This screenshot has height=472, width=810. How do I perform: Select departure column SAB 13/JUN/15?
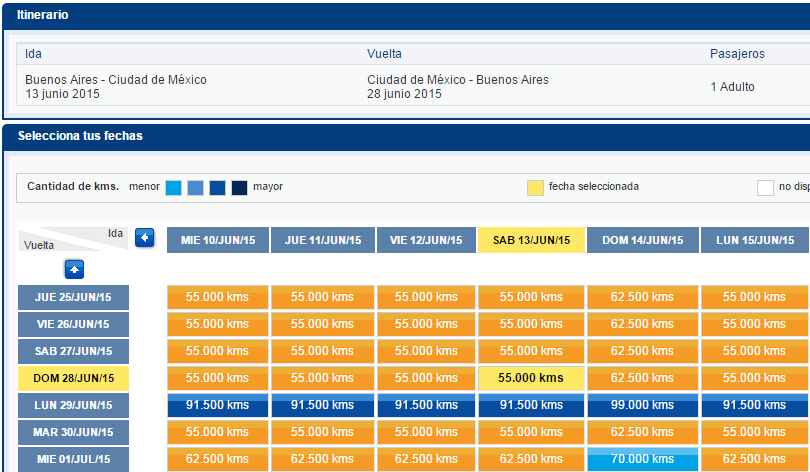[532, 240]
